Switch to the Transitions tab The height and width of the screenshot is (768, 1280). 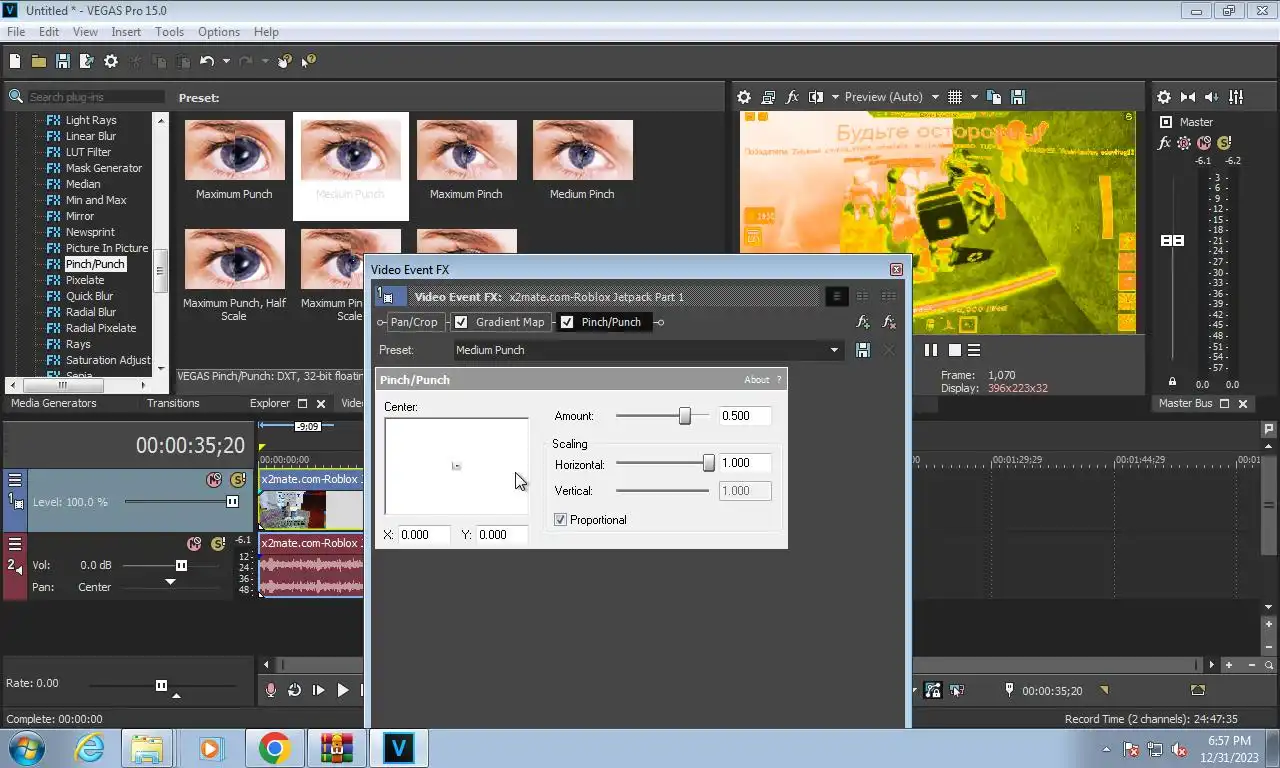coord(173,403)
